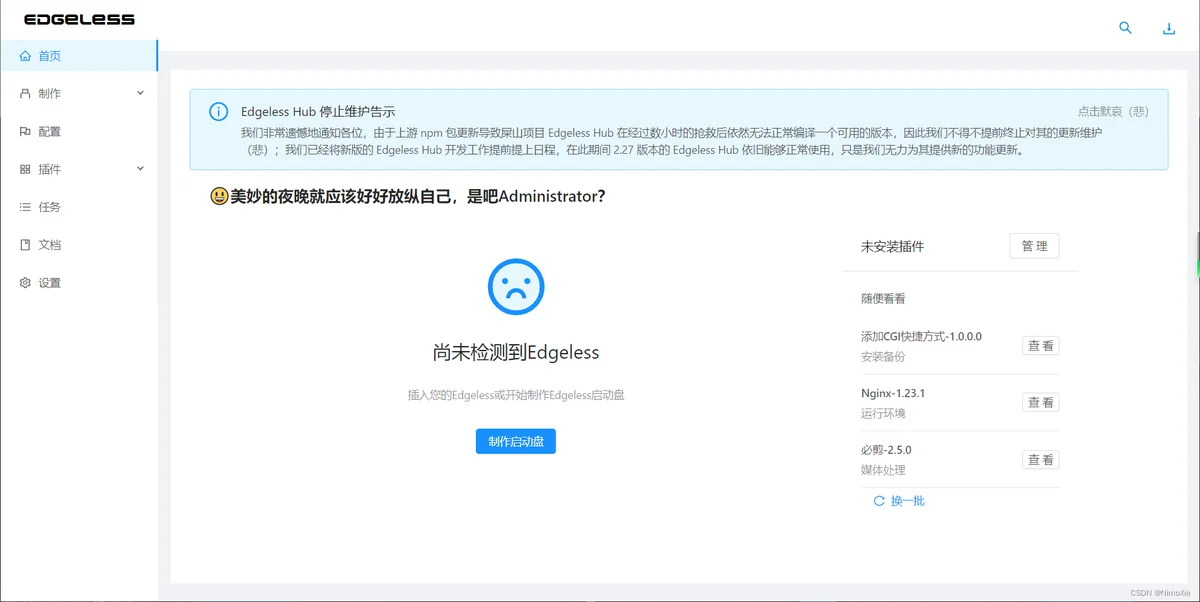Click the home icon beside 首页
This screenshot has height=602, width=1200.
tap(25, 56)
